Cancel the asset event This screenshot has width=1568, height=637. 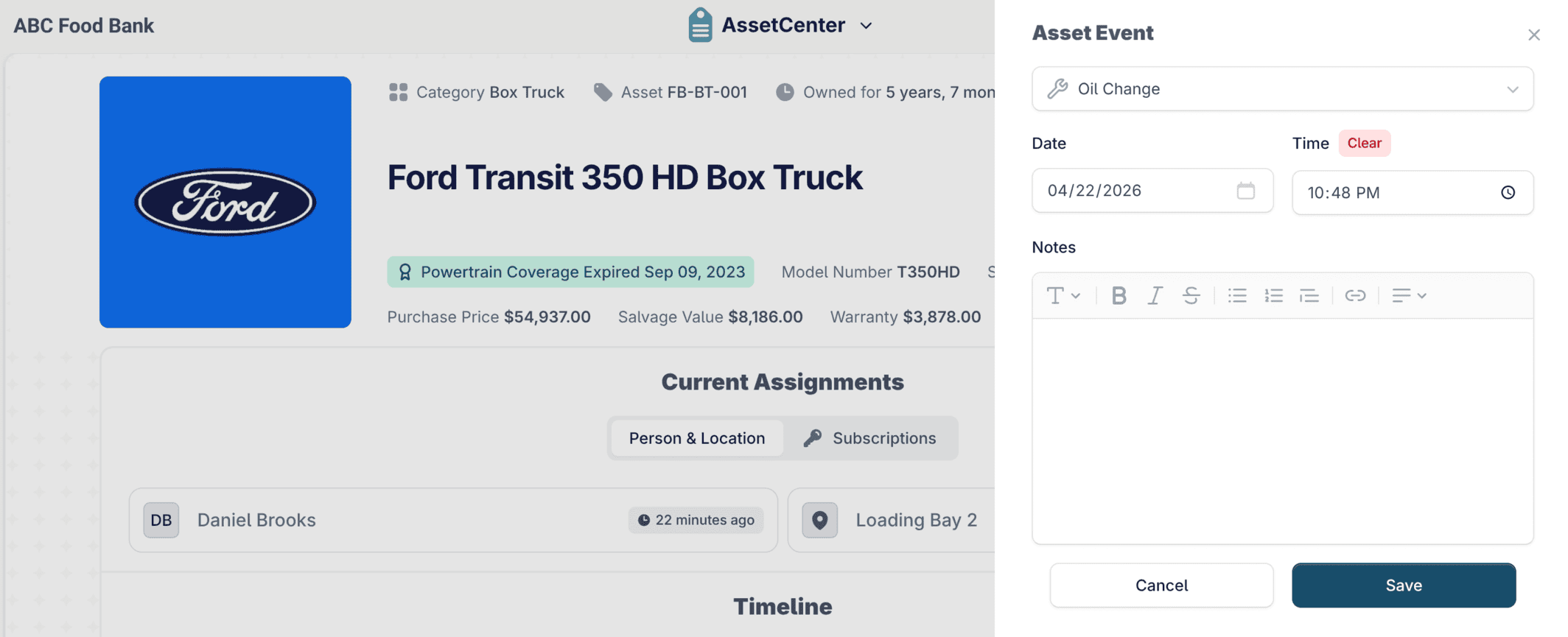[1161, 585]
